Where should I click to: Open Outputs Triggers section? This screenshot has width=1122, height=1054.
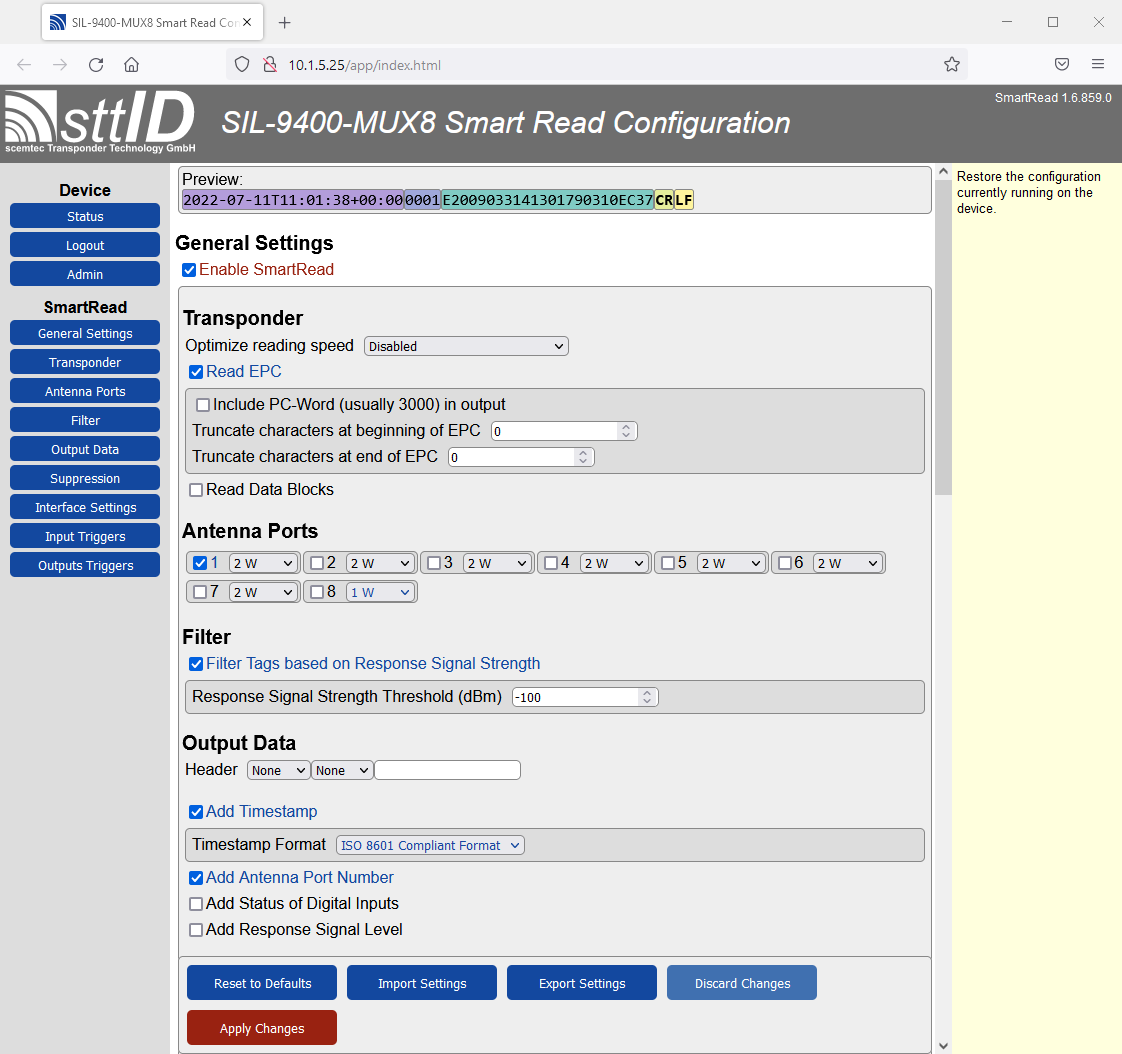point(85,565)
